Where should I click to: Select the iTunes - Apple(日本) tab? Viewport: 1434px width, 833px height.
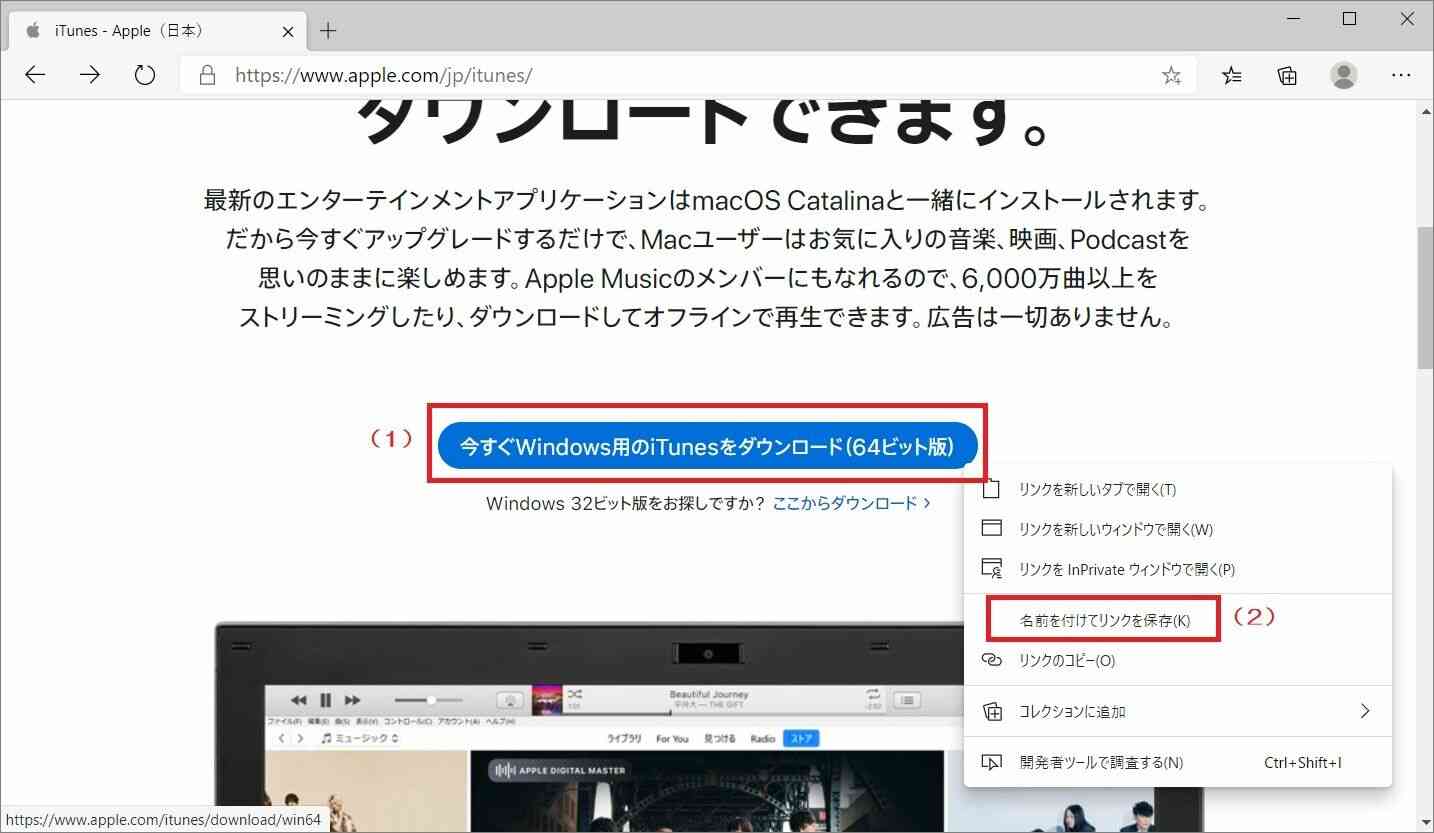point(157,31)
